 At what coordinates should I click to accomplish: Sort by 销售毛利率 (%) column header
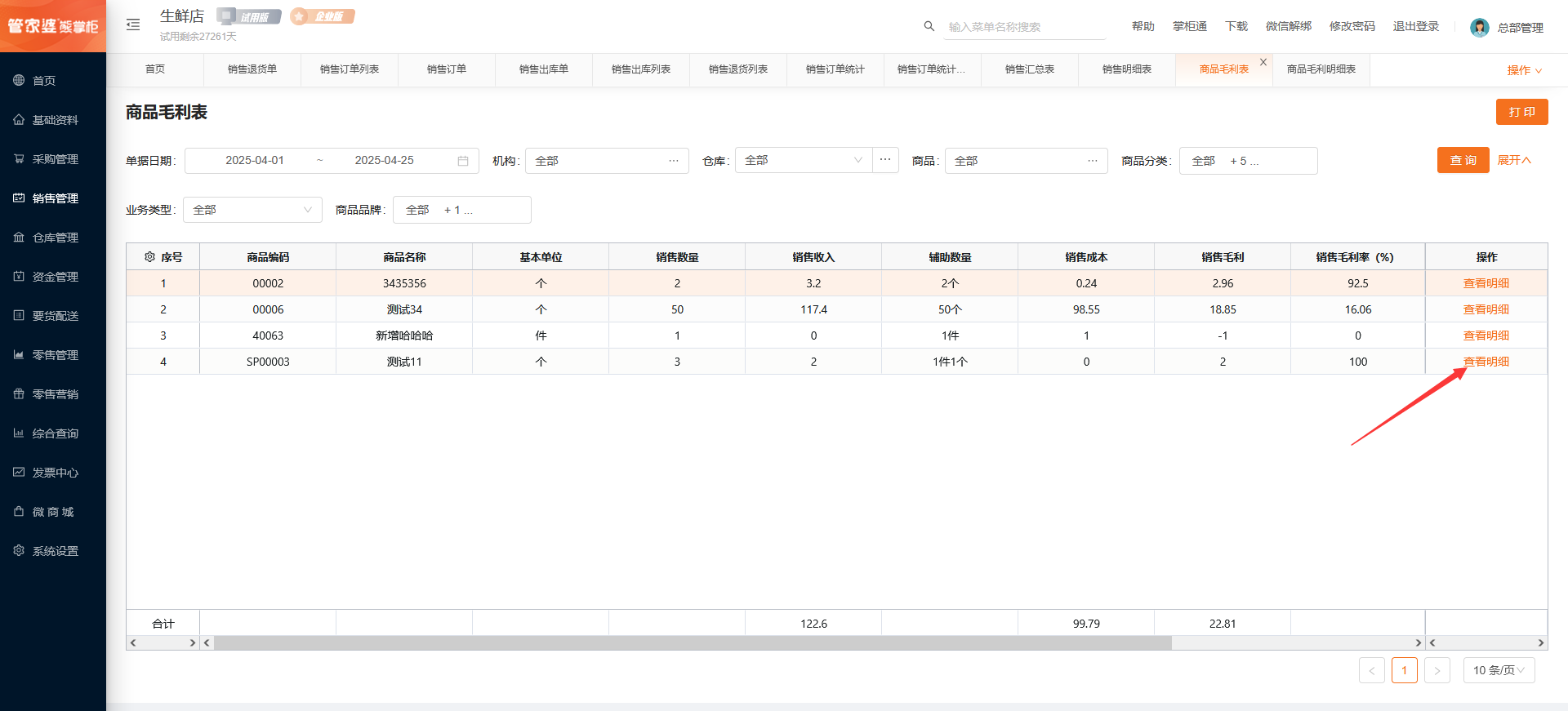point(1358,257)
